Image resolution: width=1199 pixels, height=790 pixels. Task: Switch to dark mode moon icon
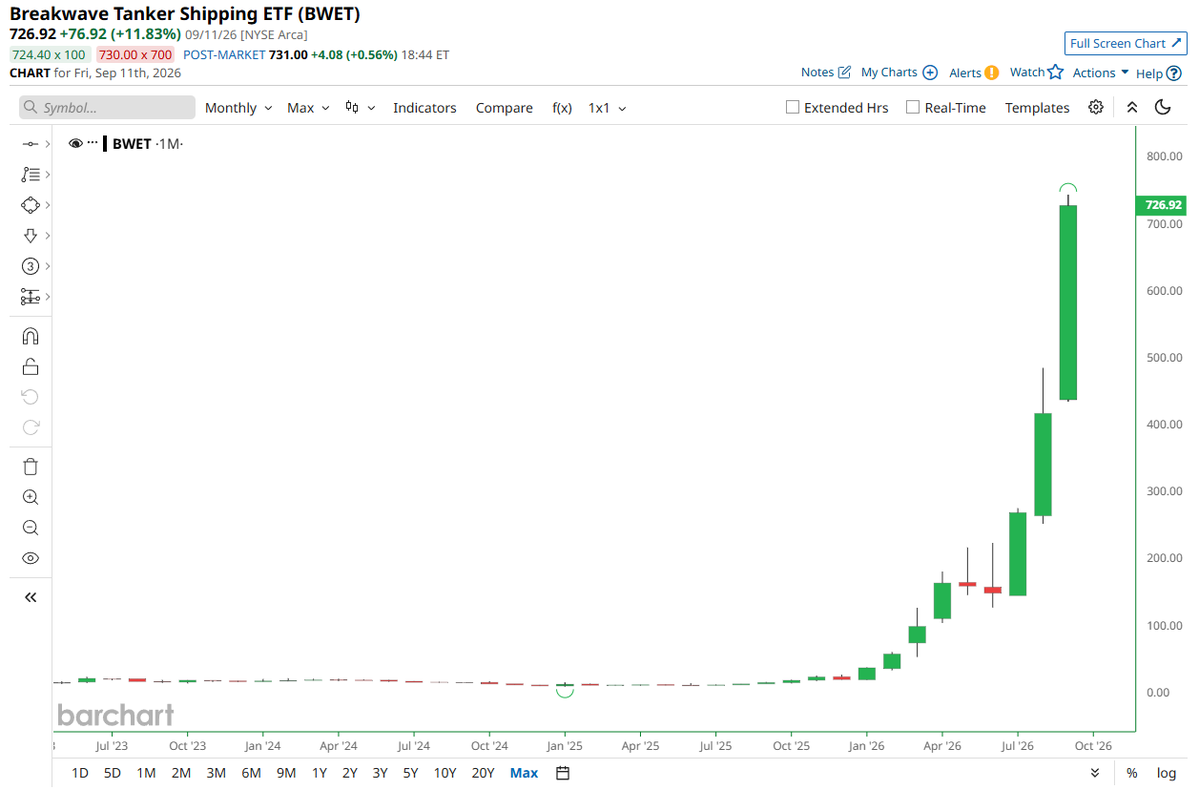coord(1163,107)
